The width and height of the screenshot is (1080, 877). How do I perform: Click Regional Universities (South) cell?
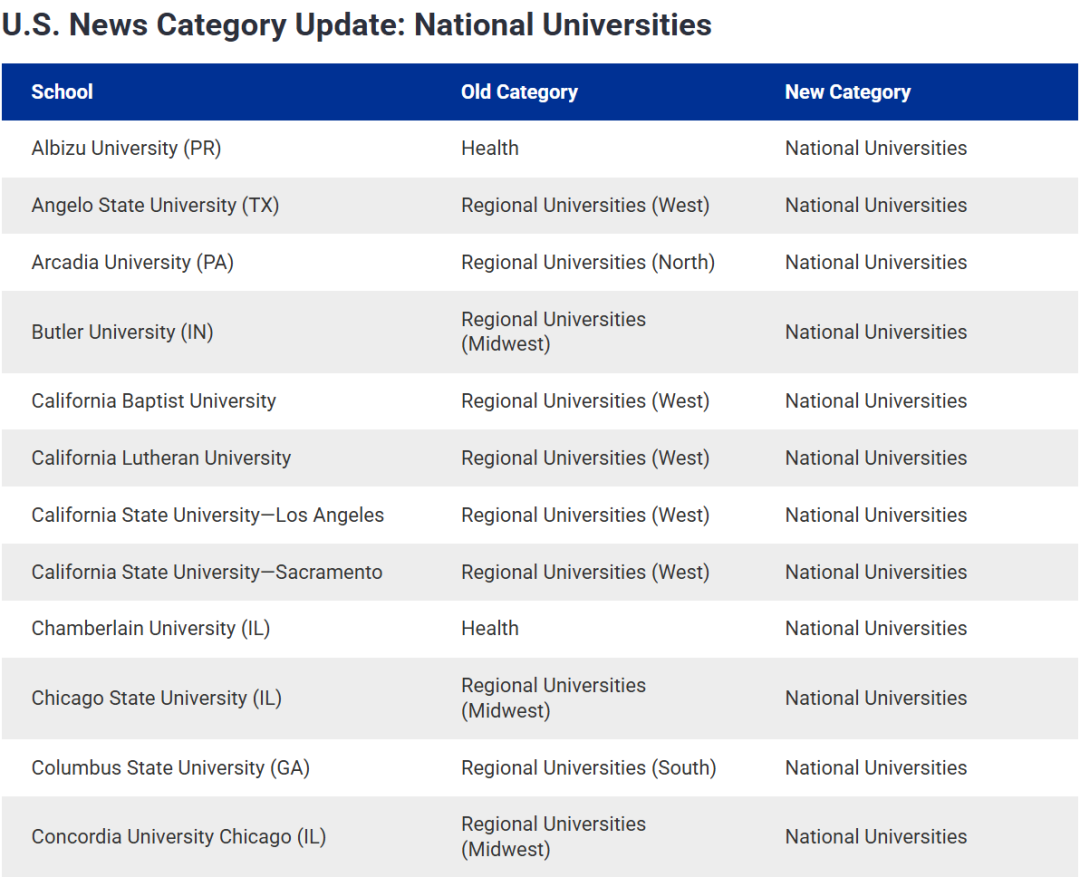(x=589, y=768)
